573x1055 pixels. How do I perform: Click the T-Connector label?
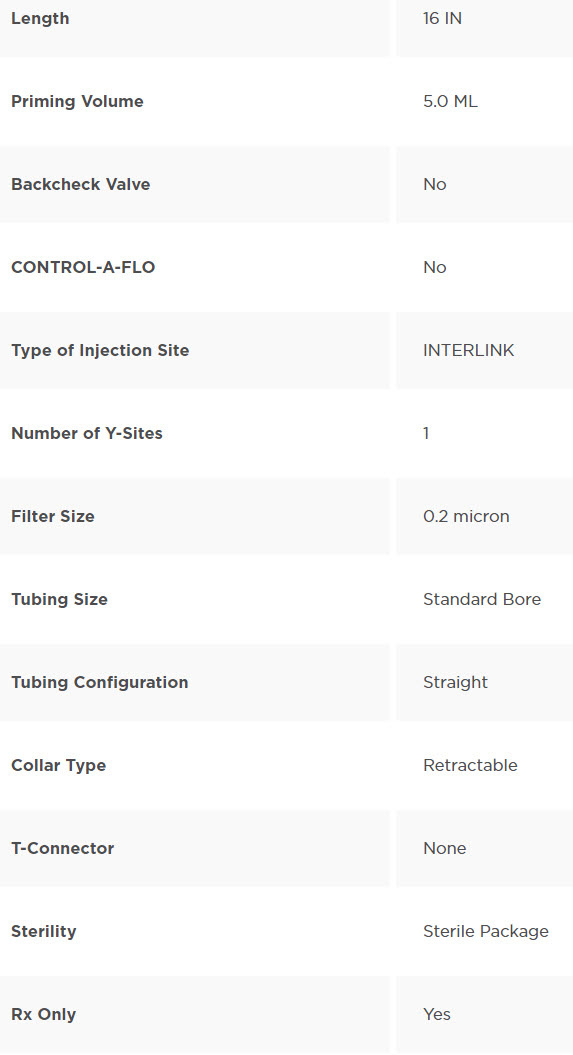tap(63, 848)
